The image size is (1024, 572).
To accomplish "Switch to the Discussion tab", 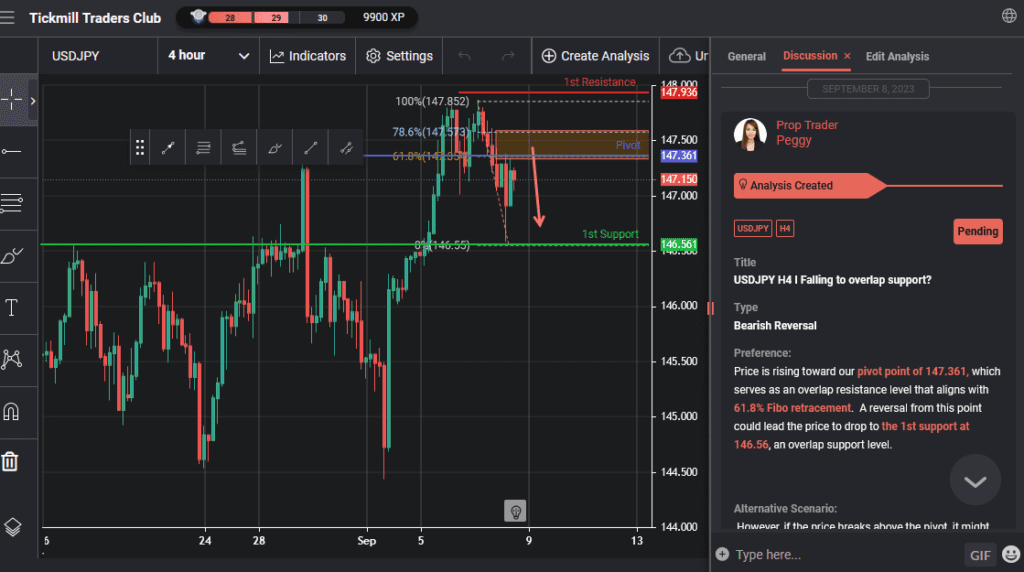I will pos(810,56).
